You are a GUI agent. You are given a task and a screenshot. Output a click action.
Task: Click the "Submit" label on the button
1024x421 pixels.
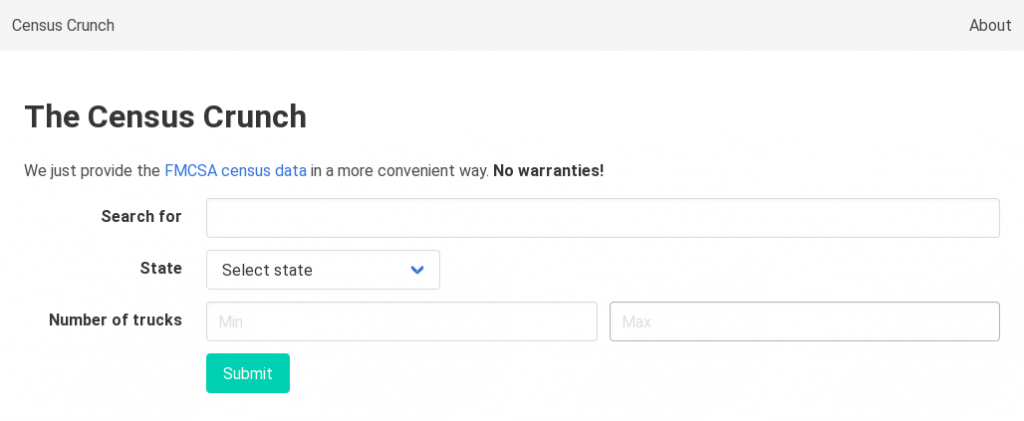(x=247, y=373)
